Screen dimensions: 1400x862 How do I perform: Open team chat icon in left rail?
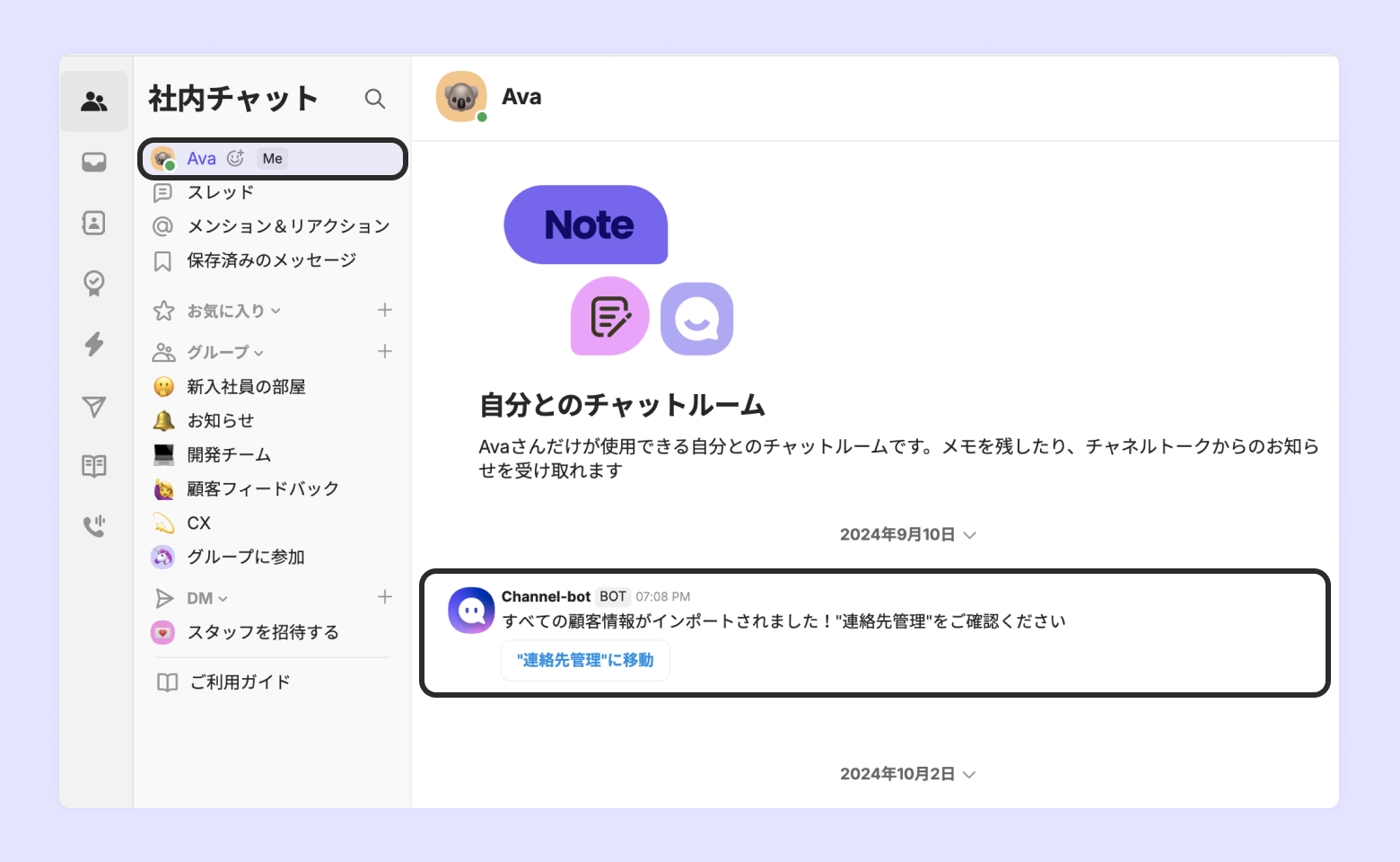pyautogui.click(x=94, y=101)
